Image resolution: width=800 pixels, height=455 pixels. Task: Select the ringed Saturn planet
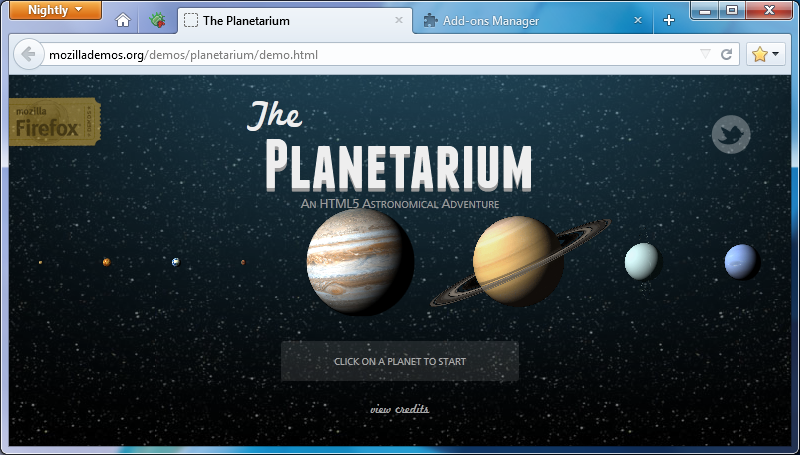(517, 260)
